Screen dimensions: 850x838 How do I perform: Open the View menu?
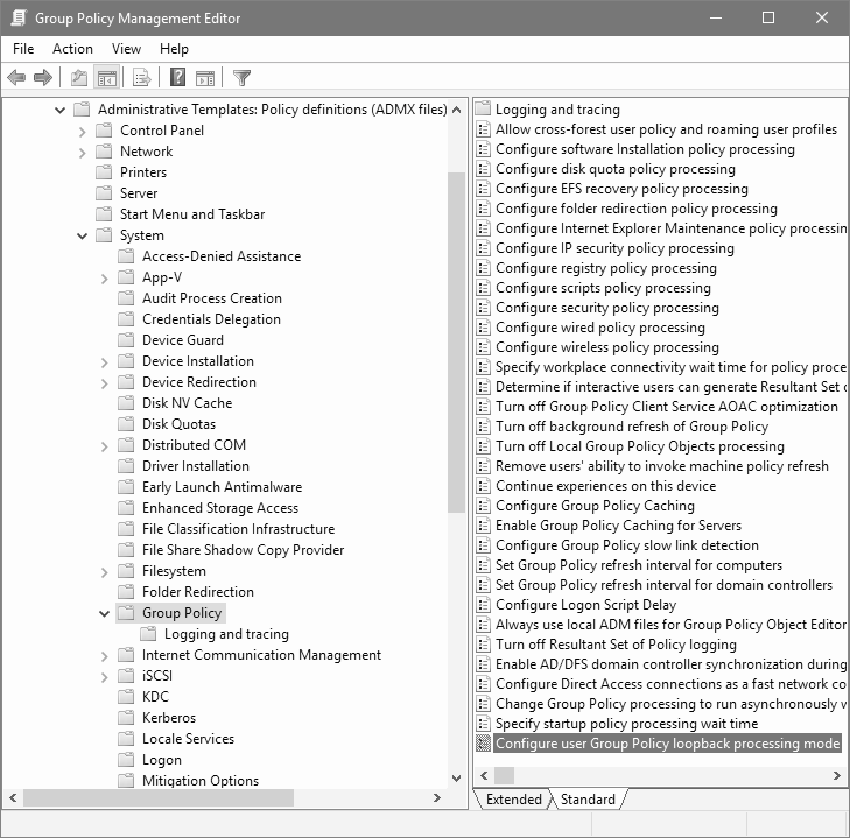125,49
